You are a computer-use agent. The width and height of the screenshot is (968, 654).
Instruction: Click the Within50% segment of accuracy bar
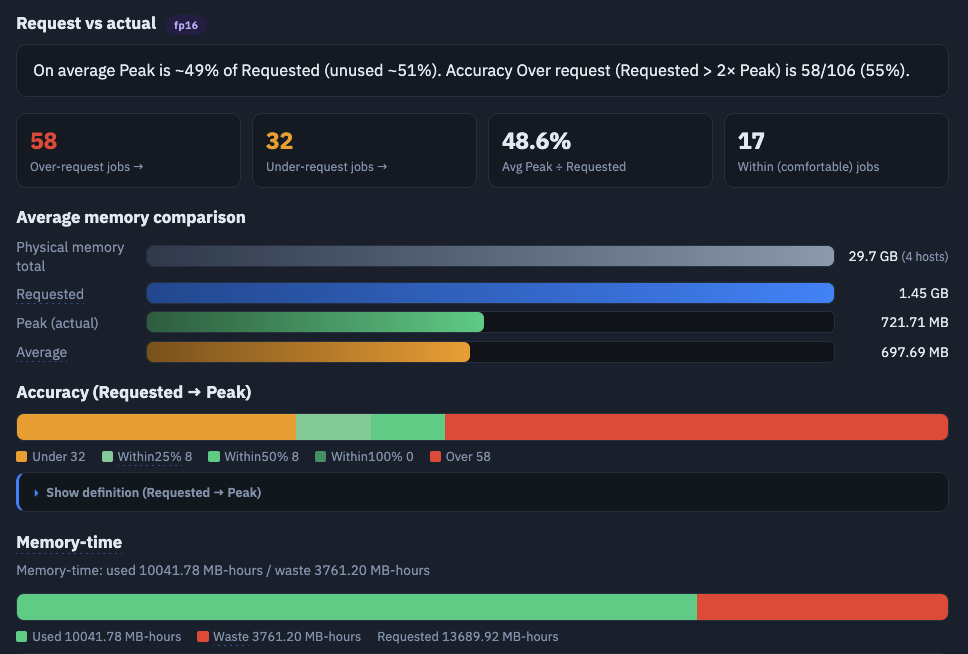click(408, 427)
